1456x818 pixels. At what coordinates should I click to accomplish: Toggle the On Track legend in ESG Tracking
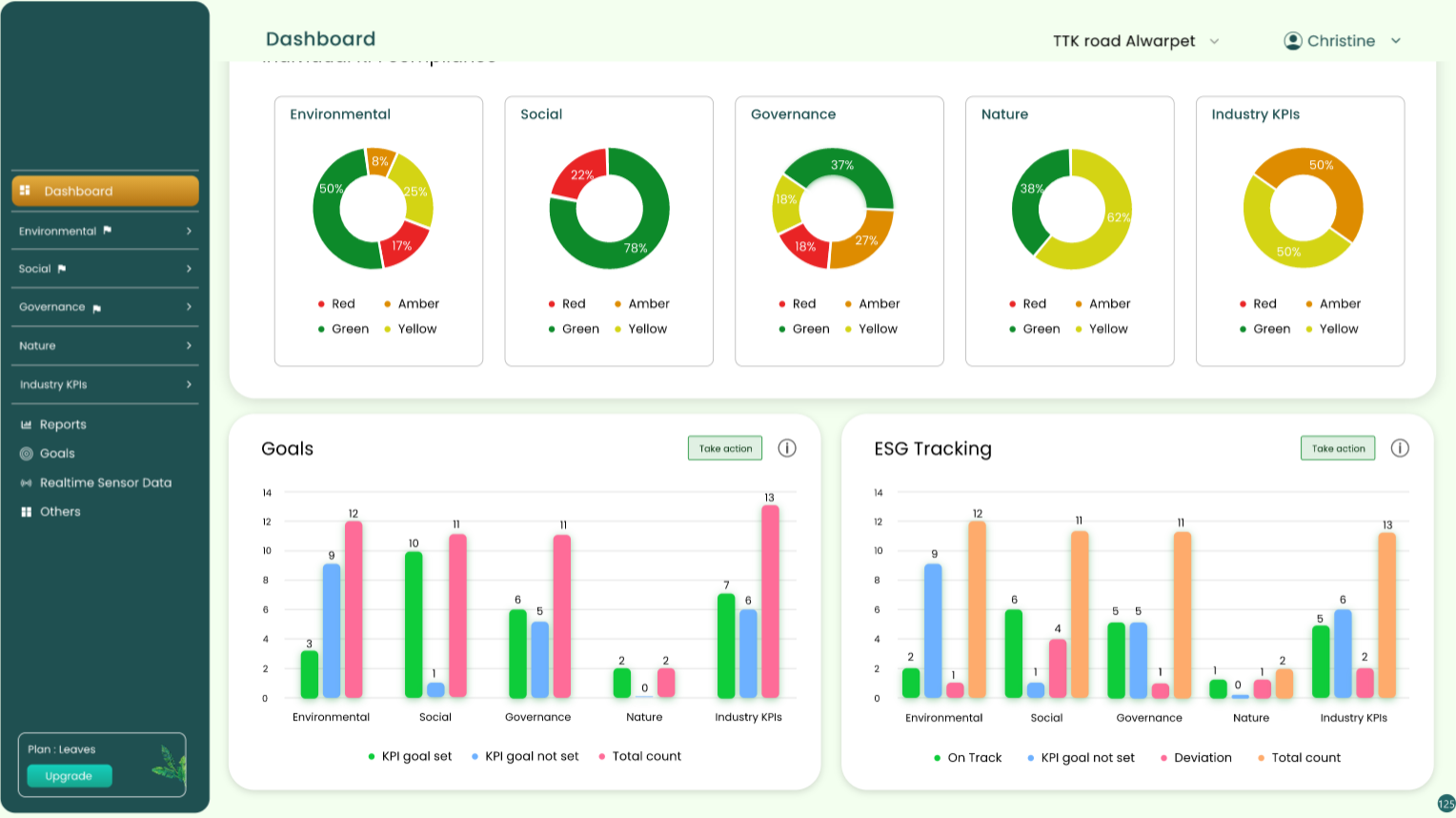point(968,758)
